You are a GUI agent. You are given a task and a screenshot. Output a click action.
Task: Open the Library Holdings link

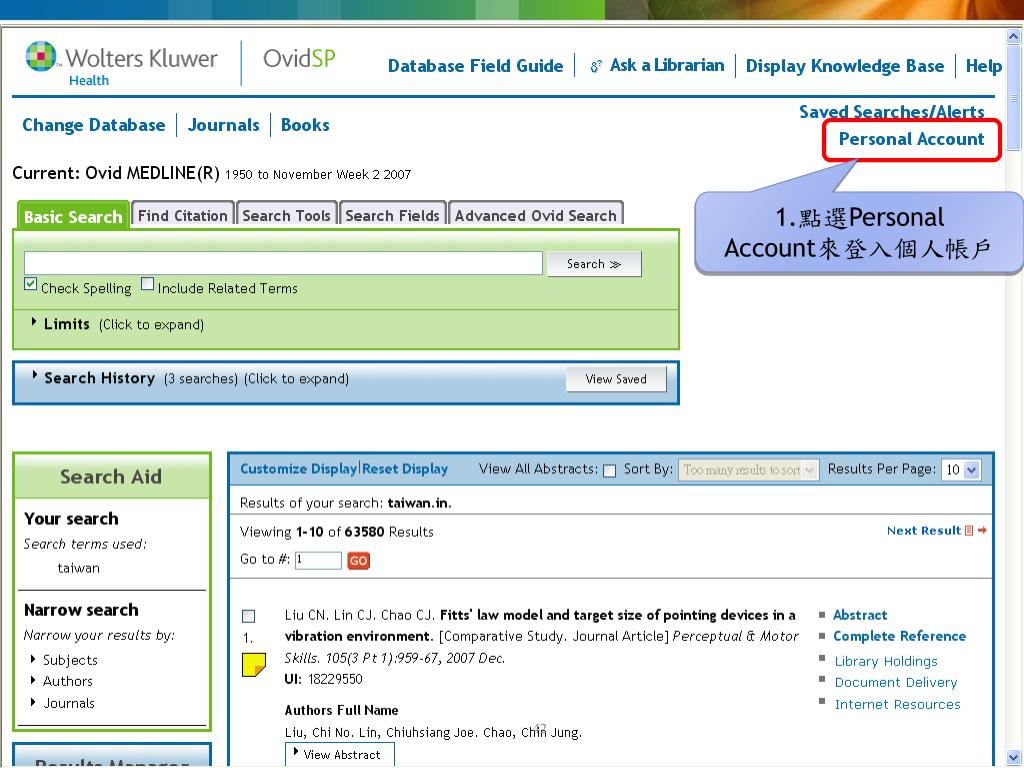[886, 662]
